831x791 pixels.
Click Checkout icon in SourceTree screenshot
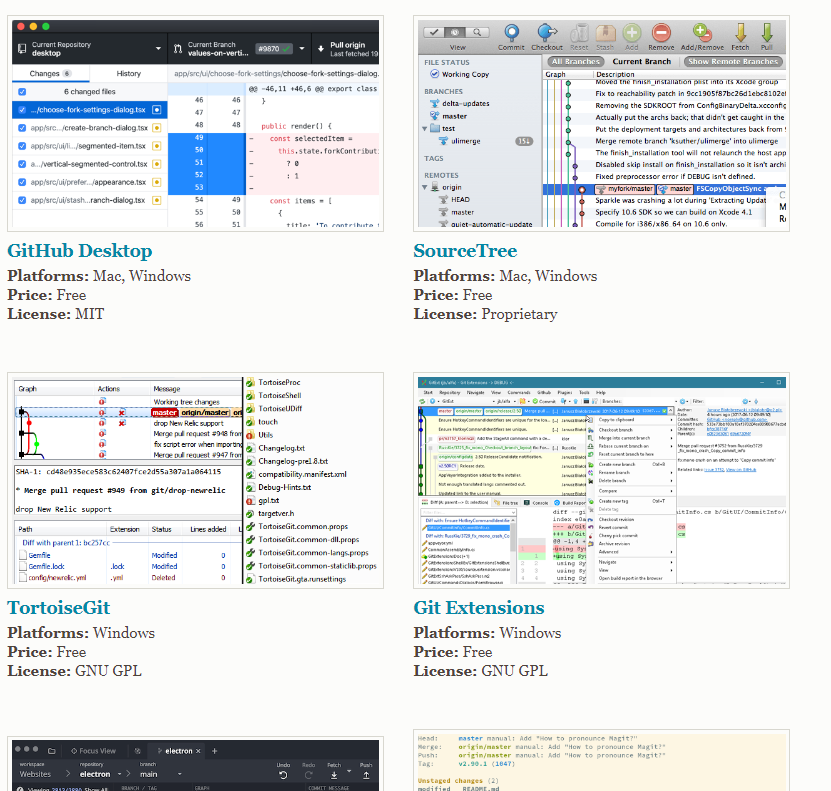(x=547, y=33)
